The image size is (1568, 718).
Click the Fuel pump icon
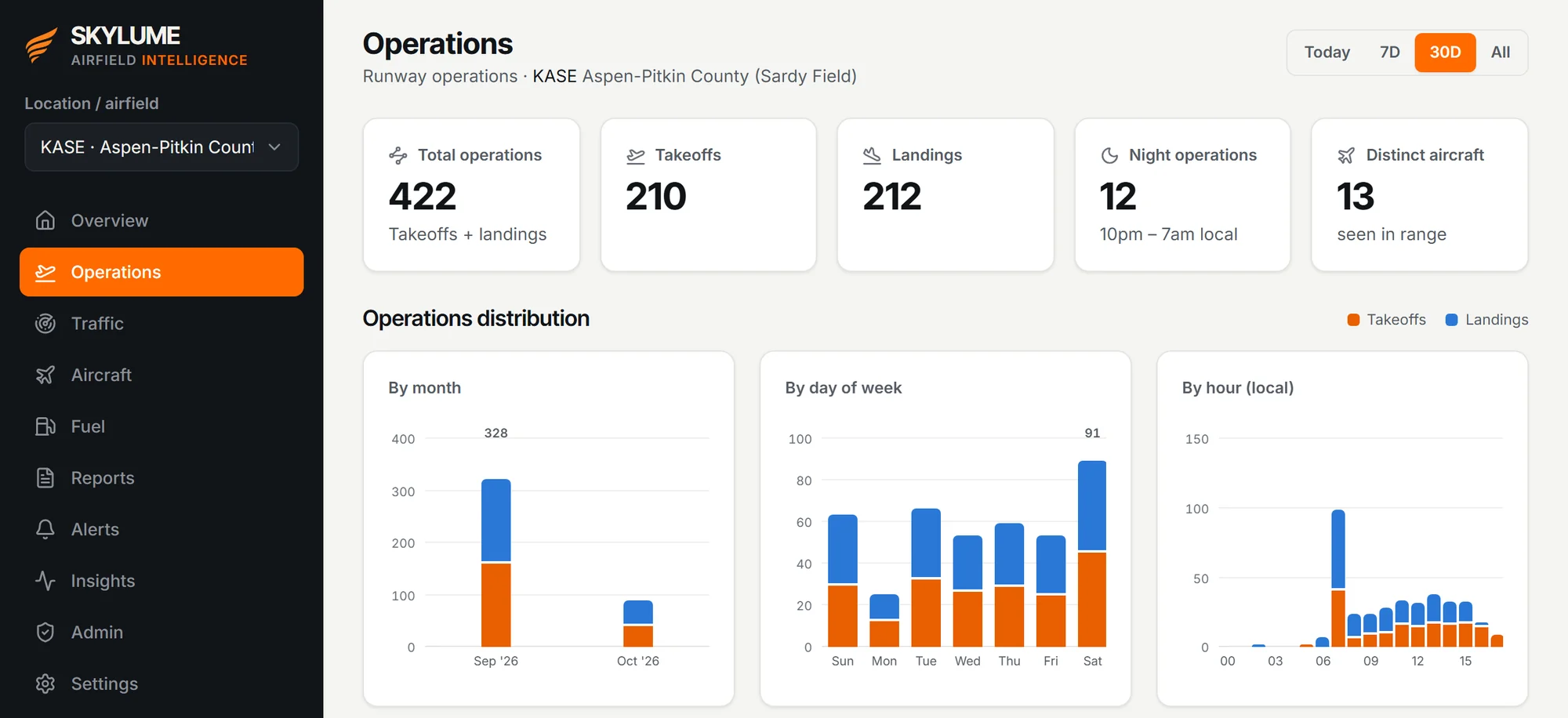(45, 426)
